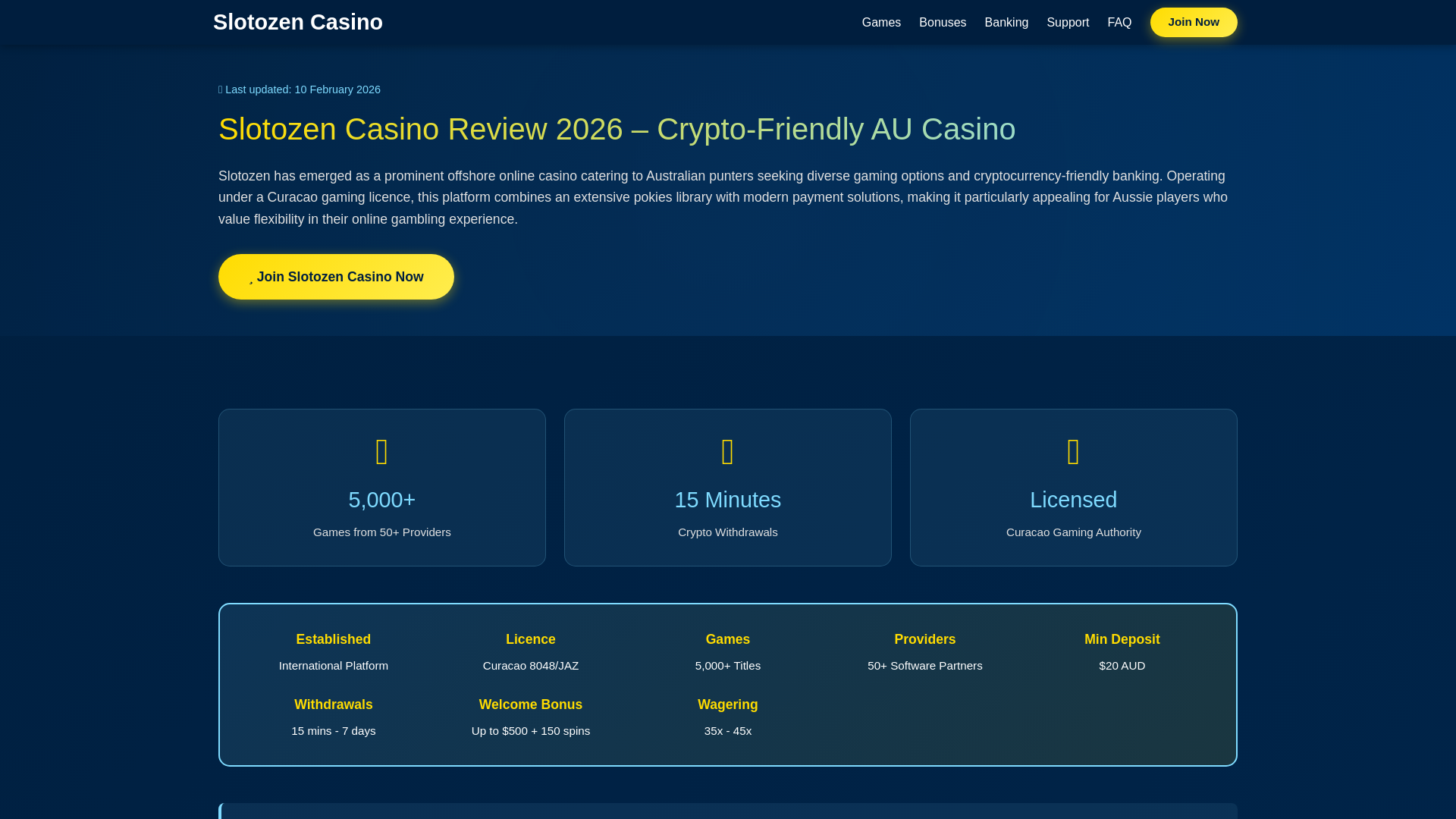1456x819 pixels.
Task: Click the icon above 15 Minutes card
Action: 728,452
